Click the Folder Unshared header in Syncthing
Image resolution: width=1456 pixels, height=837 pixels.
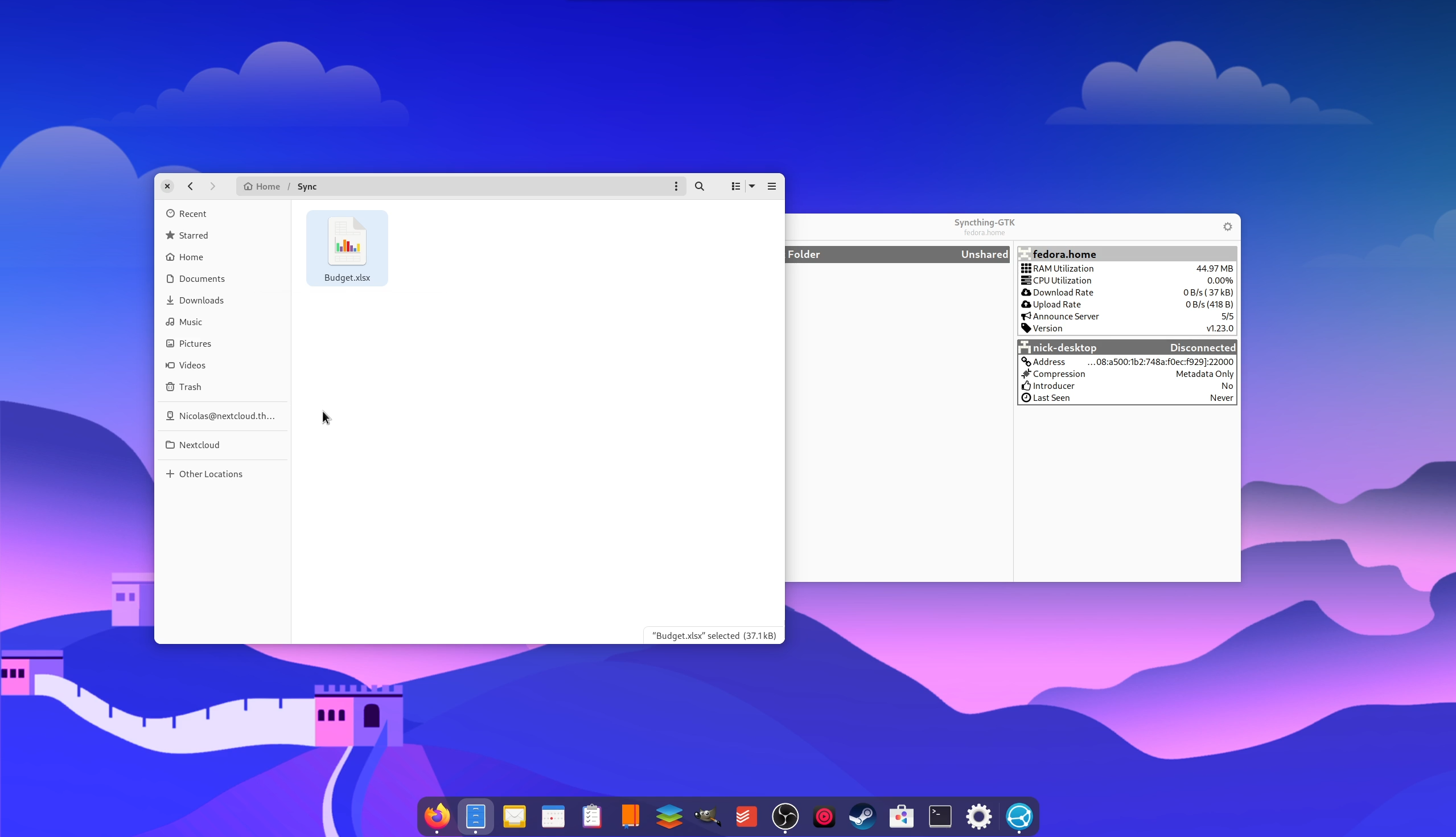pos(898,254)
